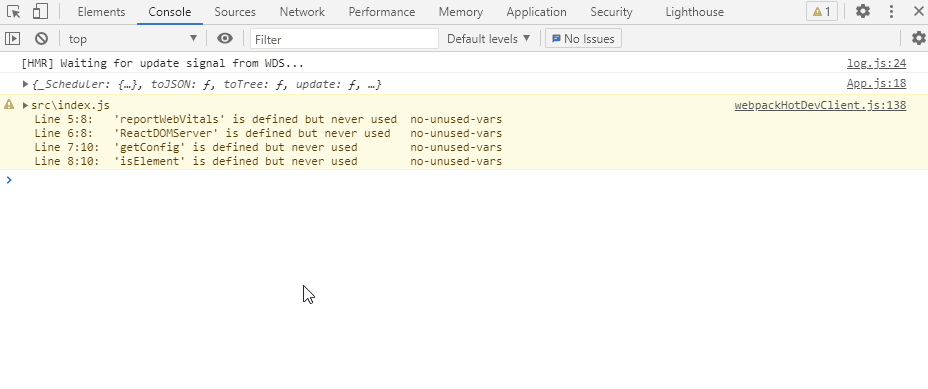928x389 pixels.
Task: Click the warning count badge
Action: (821, 11)
